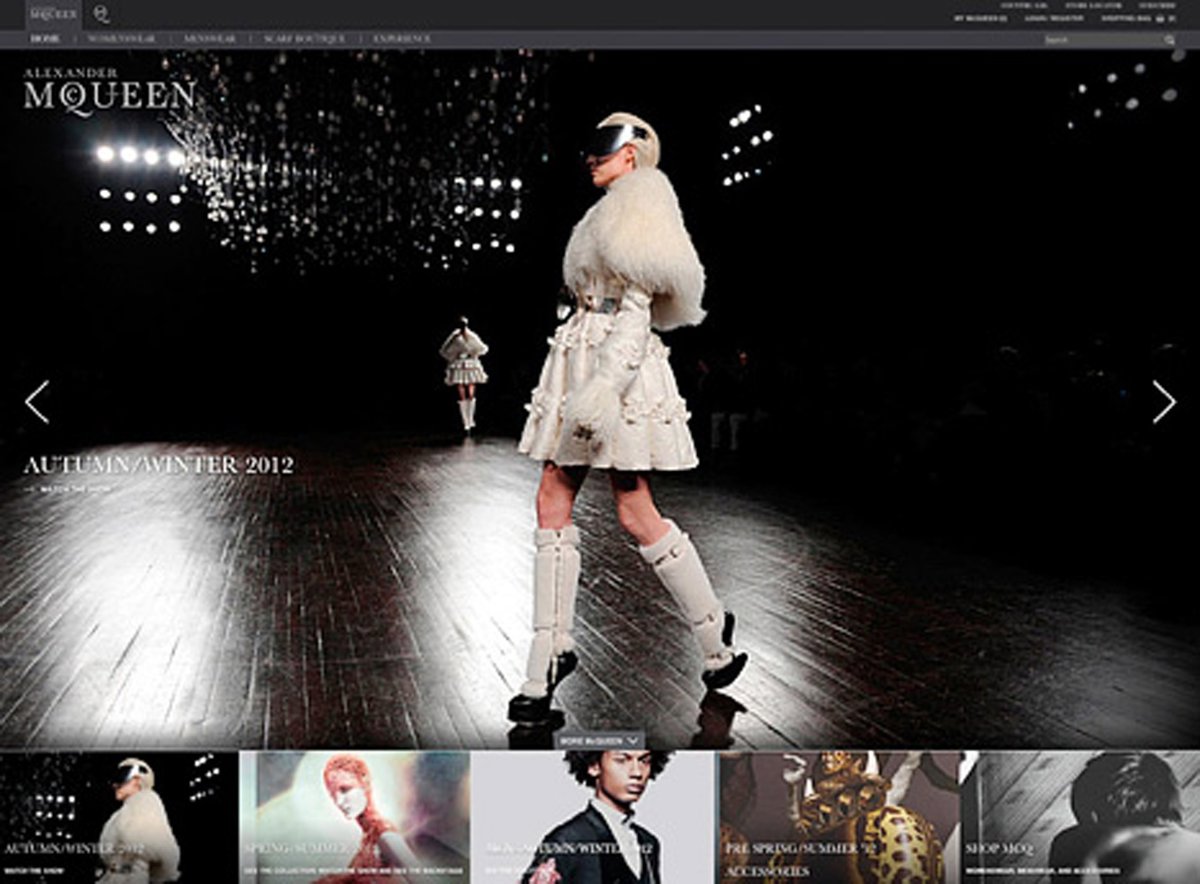Open the Scarf Boutique menu

click(305, 39)
